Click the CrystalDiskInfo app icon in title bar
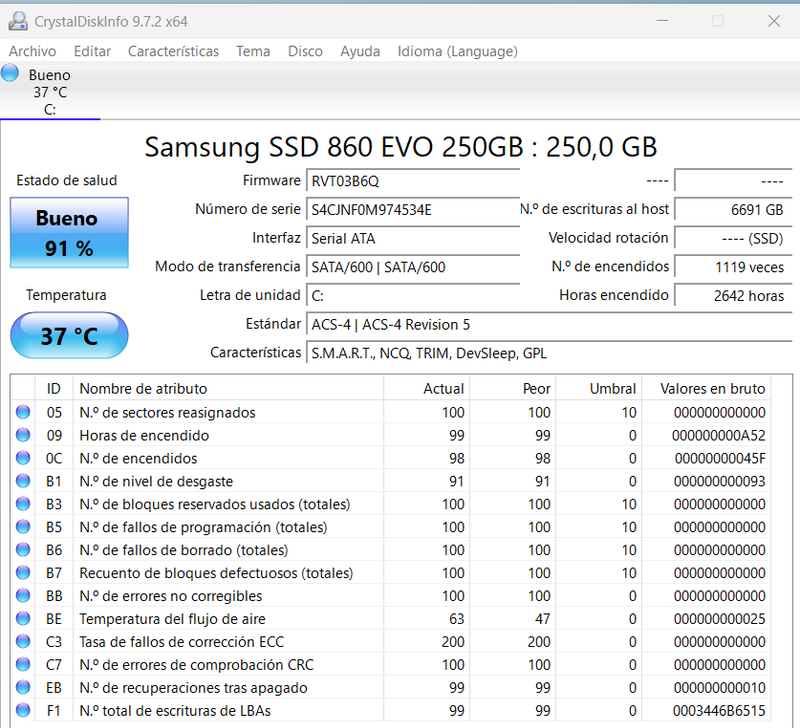 click(18, 21)
